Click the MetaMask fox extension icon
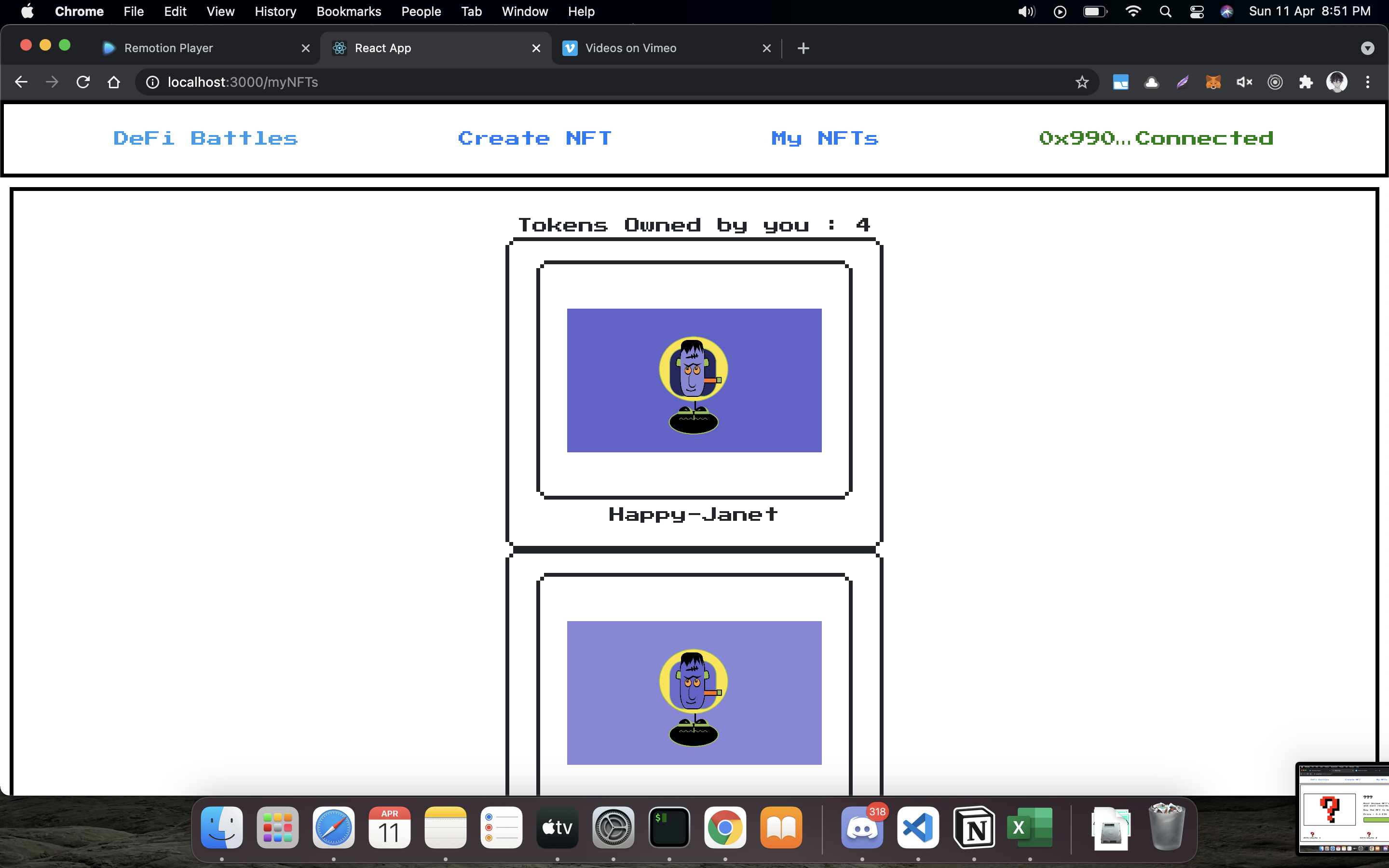Screen dimensions: 1389x868 click(x=1213, y=82)
